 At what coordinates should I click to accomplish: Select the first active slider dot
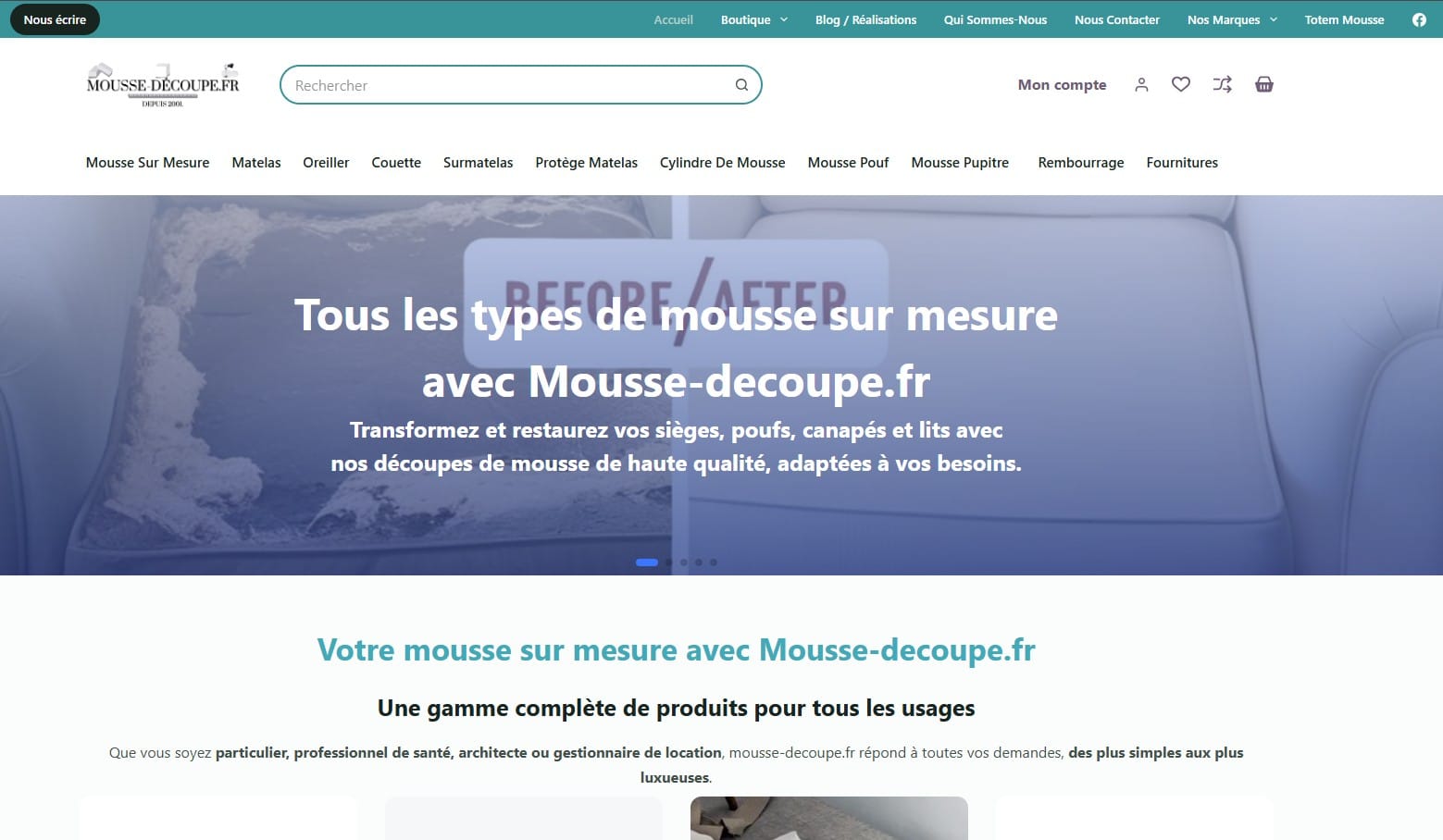point(647,562)
